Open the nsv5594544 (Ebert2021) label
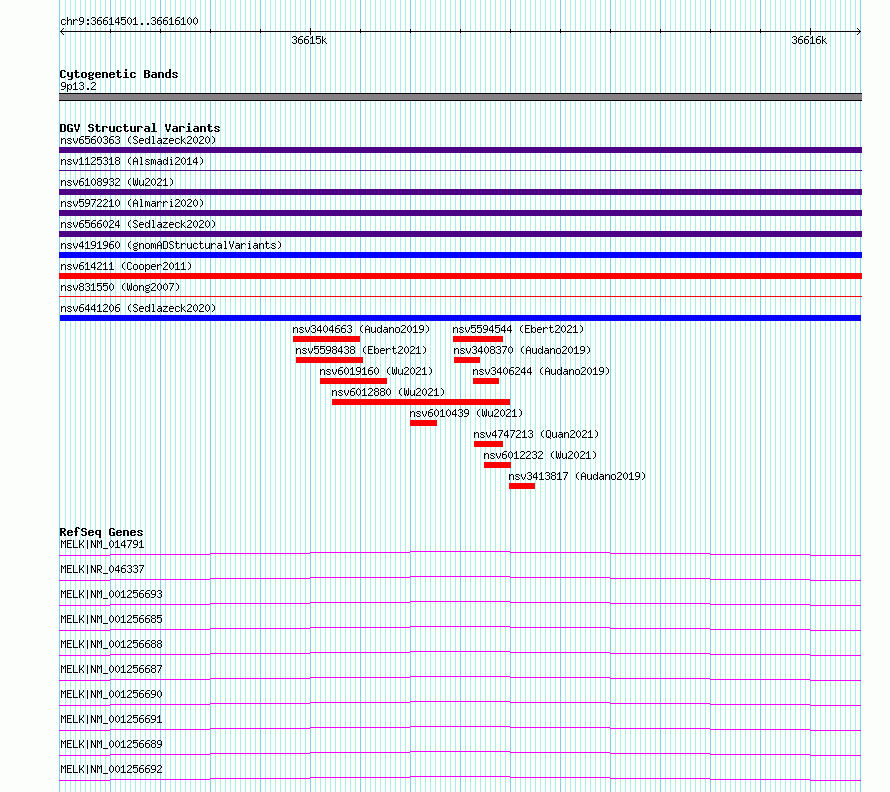The width and height of the screenshot is (890, 792). click(518, 329)
